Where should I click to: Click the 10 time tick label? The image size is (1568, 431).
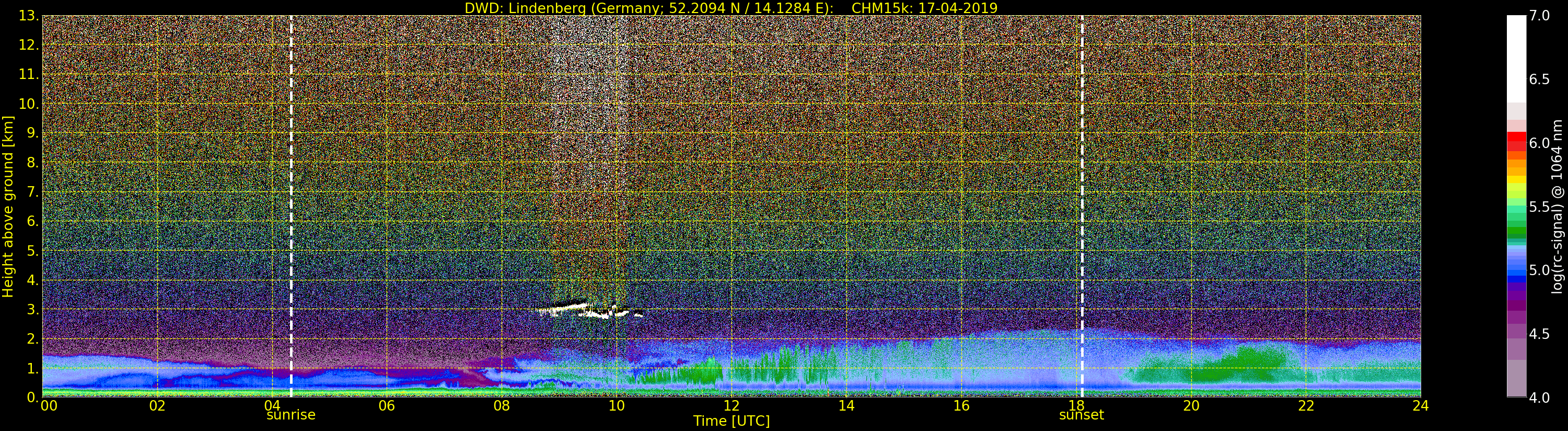[x=617, y=406]
